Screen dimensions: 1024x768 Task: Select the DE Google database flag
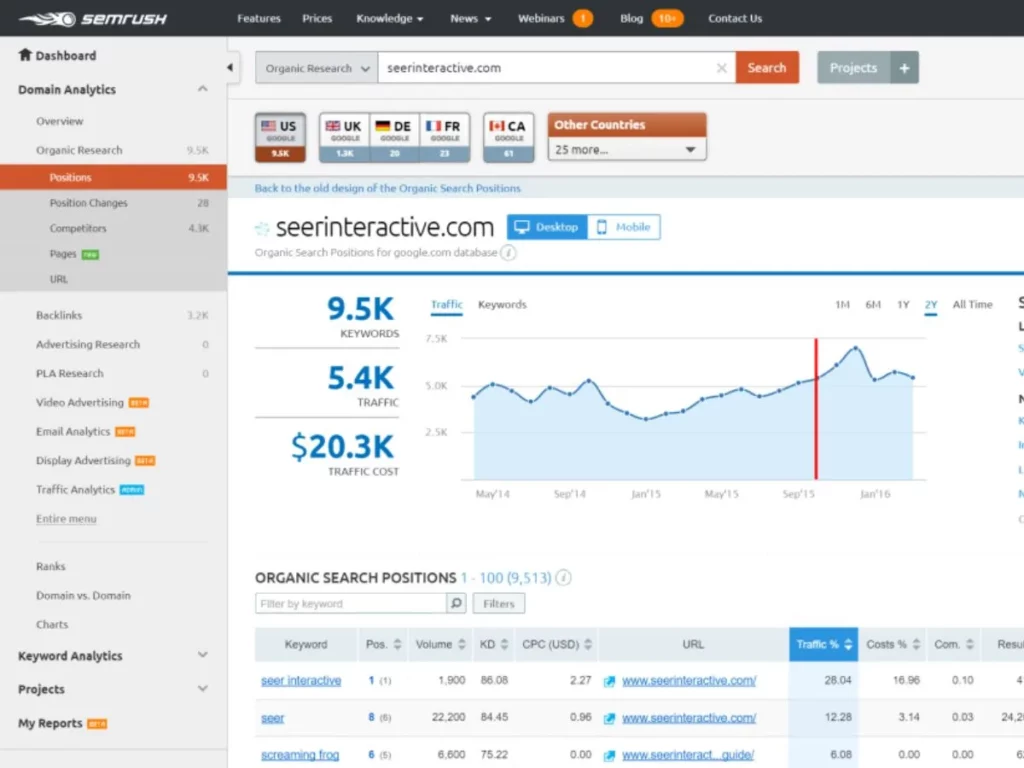[394, 137]
